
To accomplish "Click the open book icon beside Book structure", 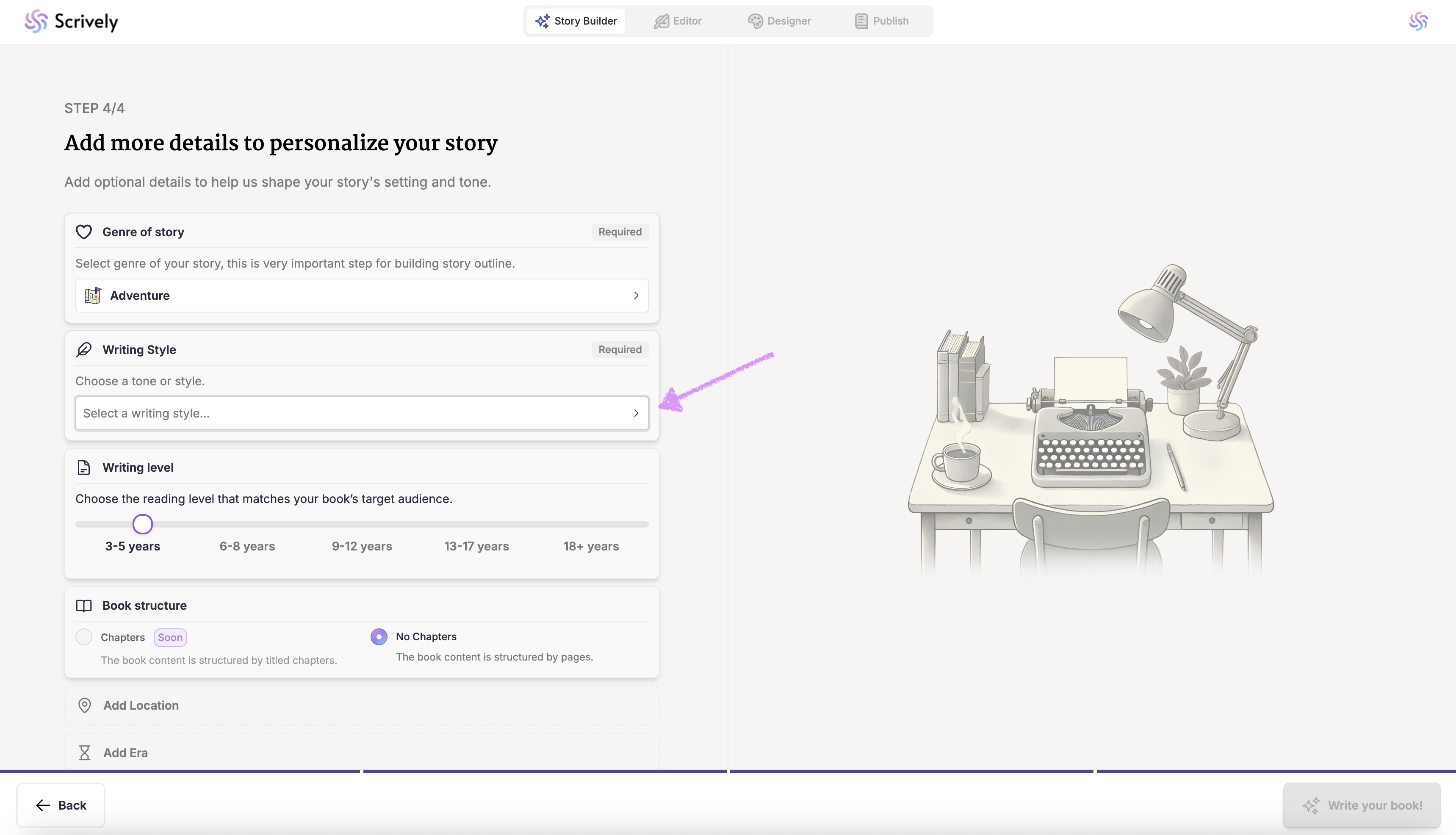I will coord(84,606).
